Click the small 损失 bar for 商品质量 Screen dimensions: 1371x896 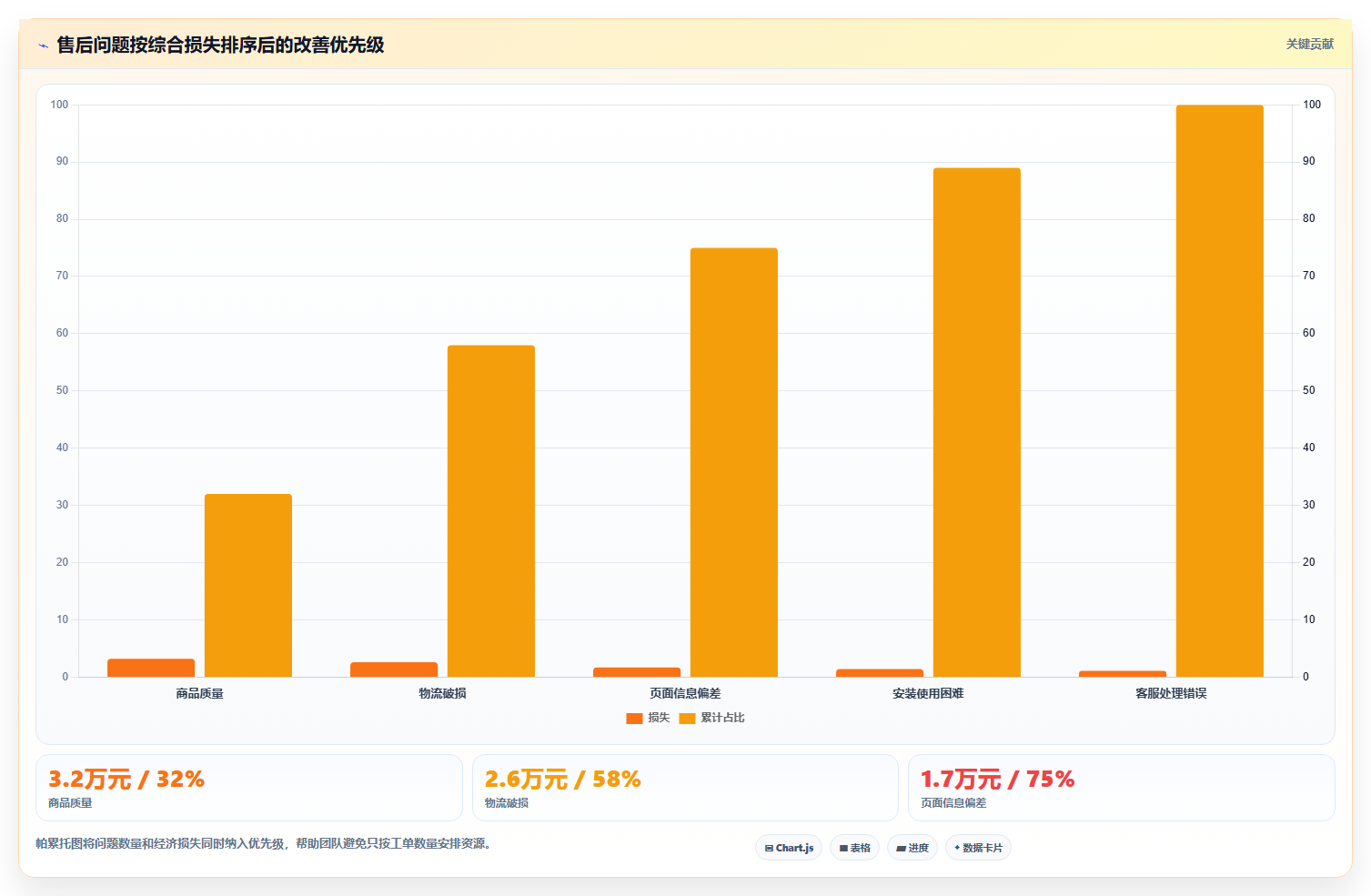click(x=151, y=668)
